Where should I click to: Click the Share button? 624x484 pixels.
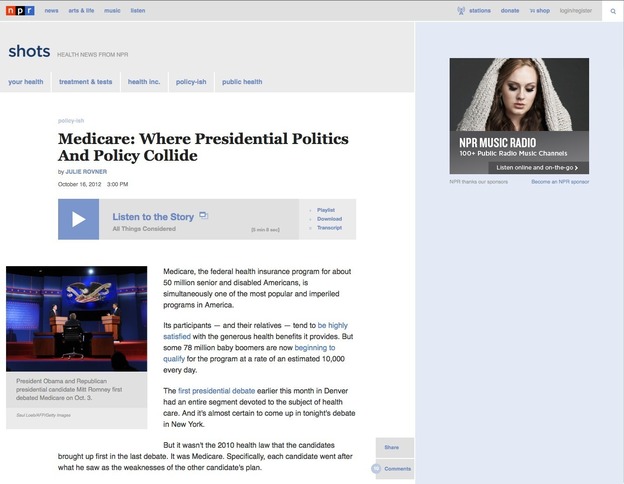395,447
